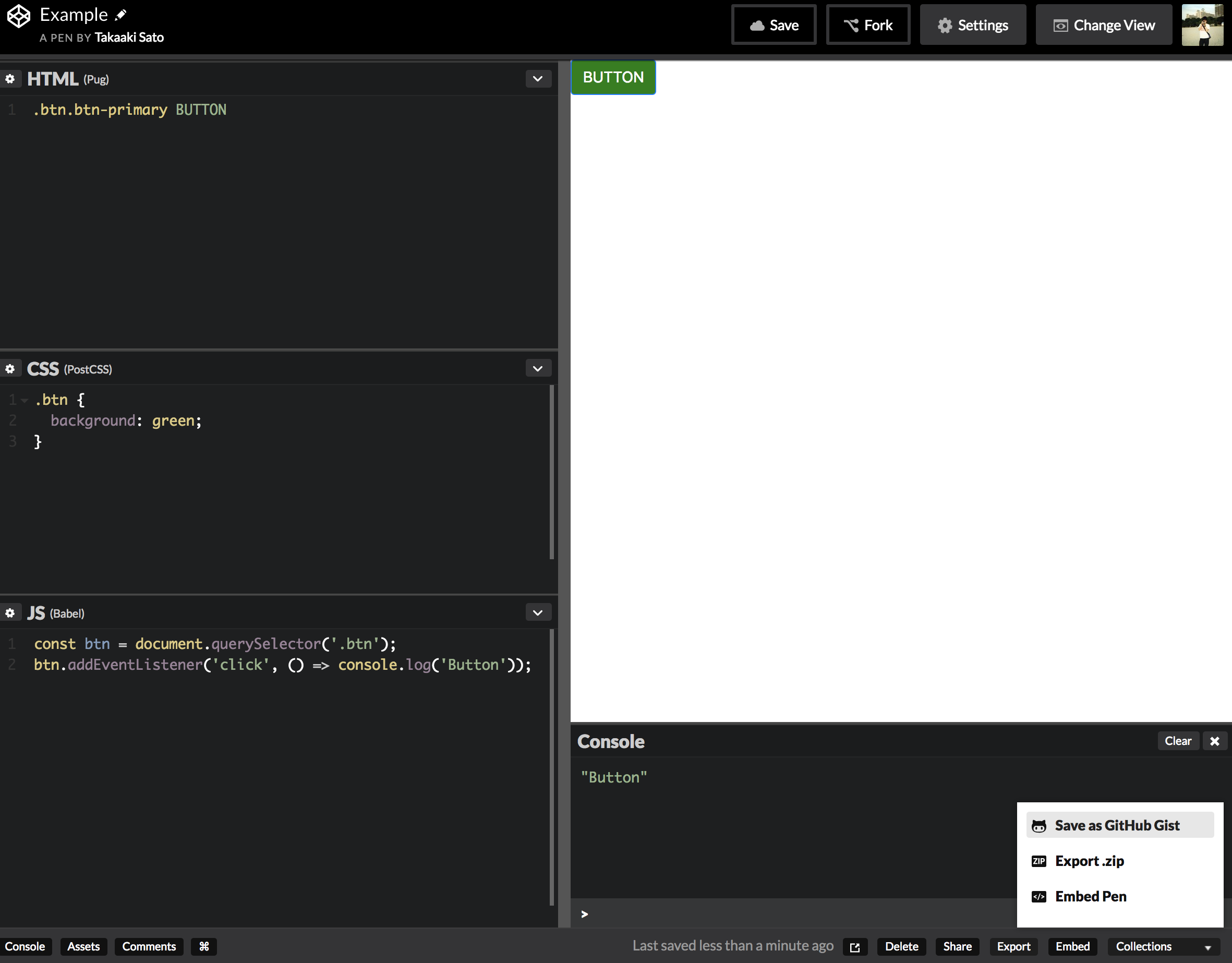
Task: Click the Embed footer button
Action: point(1072,947)
